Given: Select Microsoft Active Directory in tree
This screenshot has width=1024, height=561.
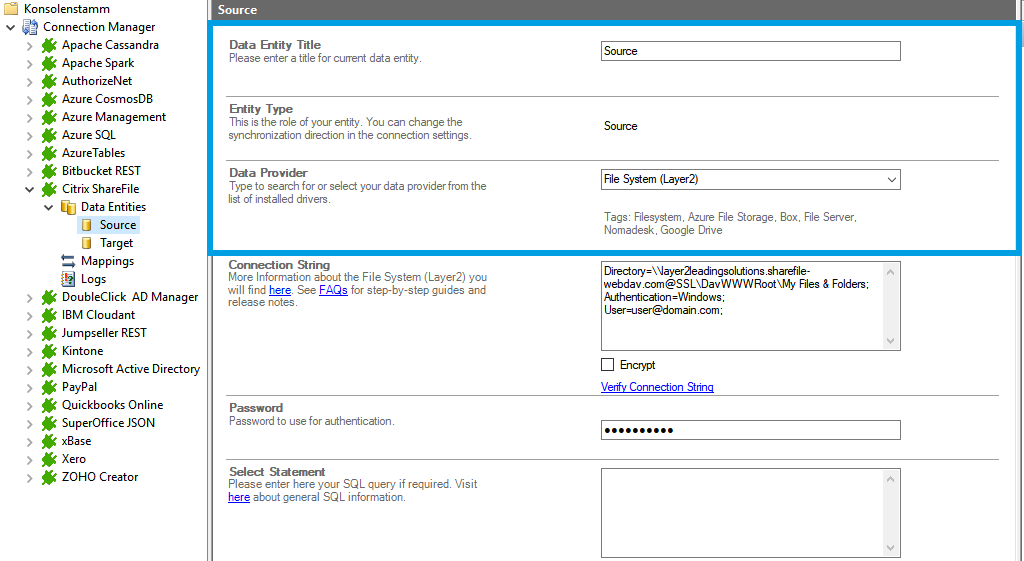Looking at the screenshot, I should click(130, 369).
